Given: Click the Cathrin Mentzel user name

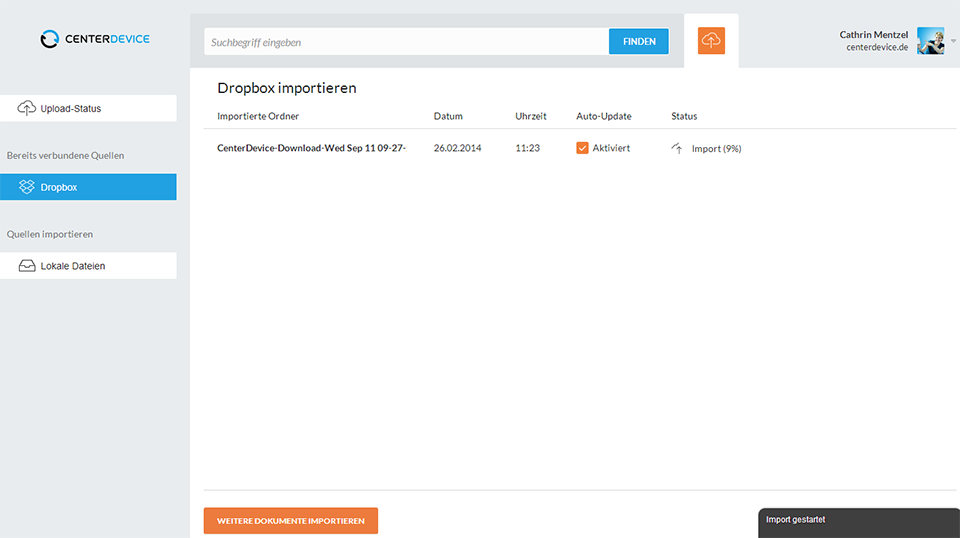Looking at the screenshot, I should click(873, 34).
